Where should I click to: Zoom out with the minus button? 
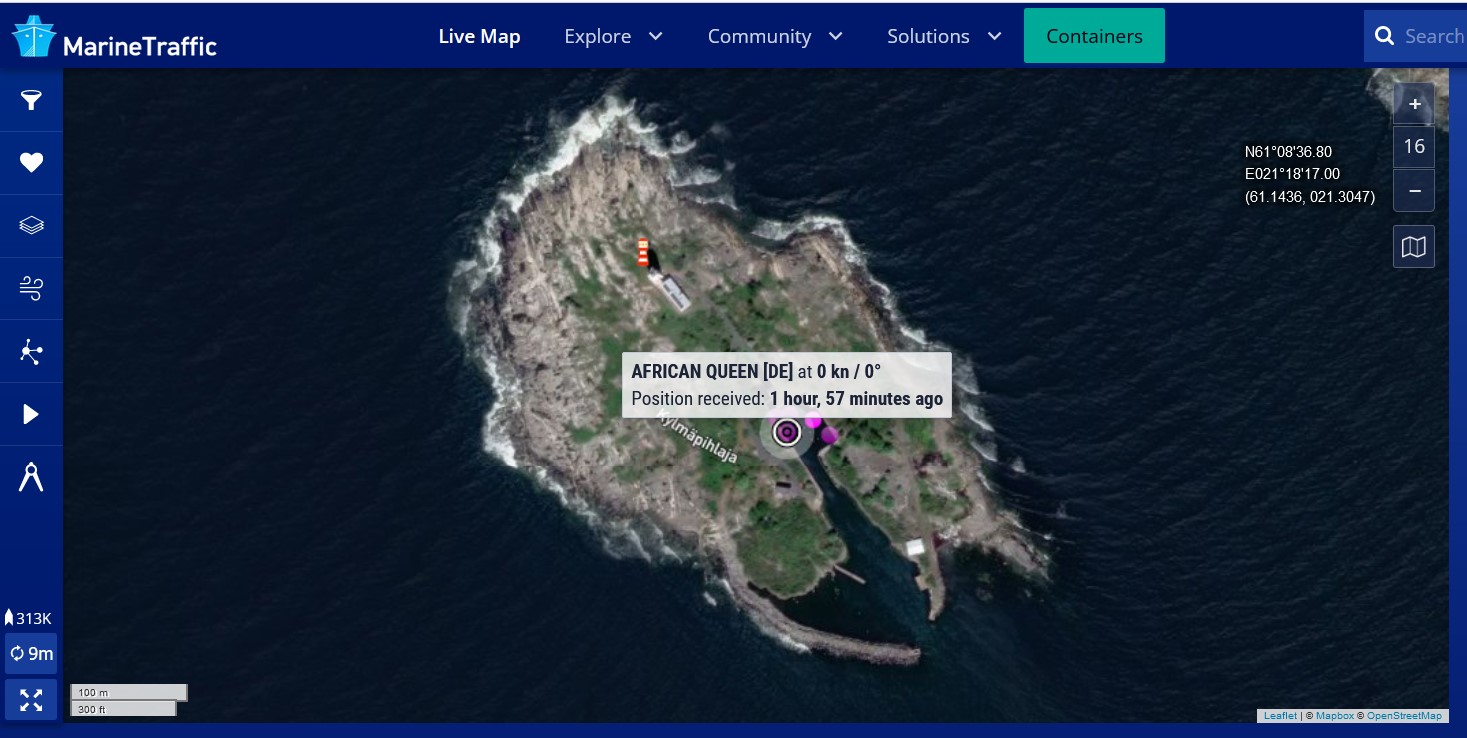click(1413, 190)
